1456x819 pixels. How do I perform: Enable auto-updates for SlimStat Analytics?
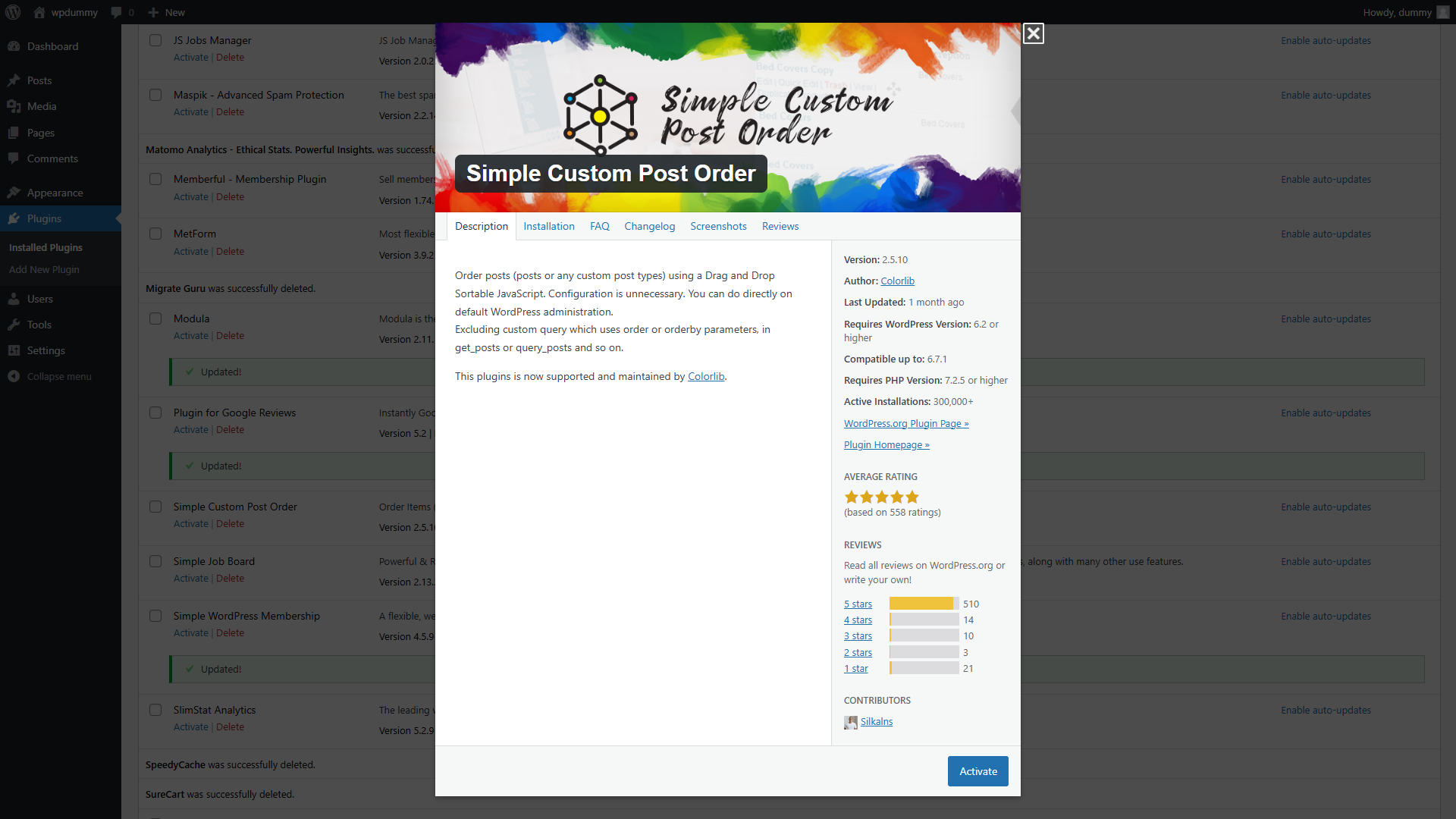(x=1326, y=710)
